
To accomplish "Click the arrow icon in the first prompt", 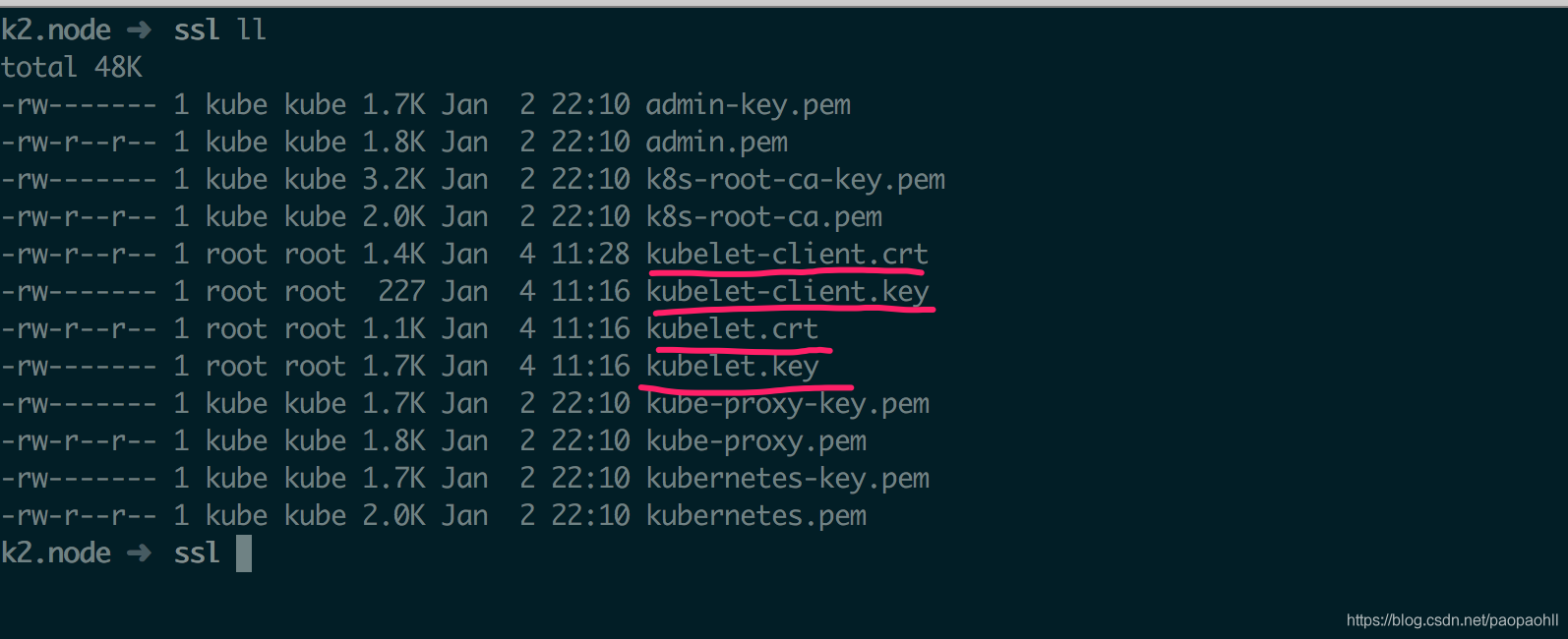I will click(x=140, y=29).
